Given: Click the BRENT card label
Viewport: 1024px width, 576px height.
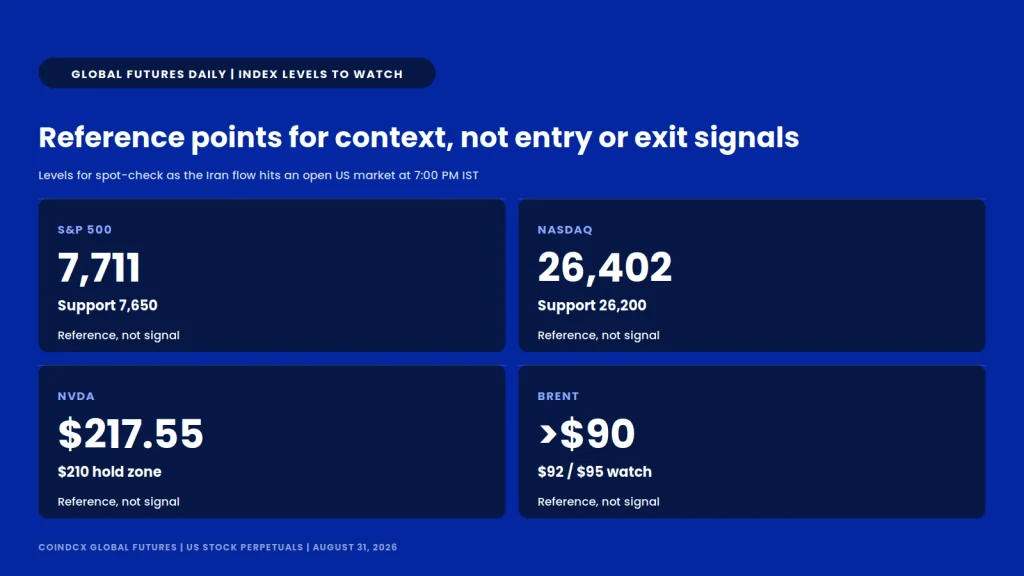Looking at the screenshot, I should [x=558, y=396].
